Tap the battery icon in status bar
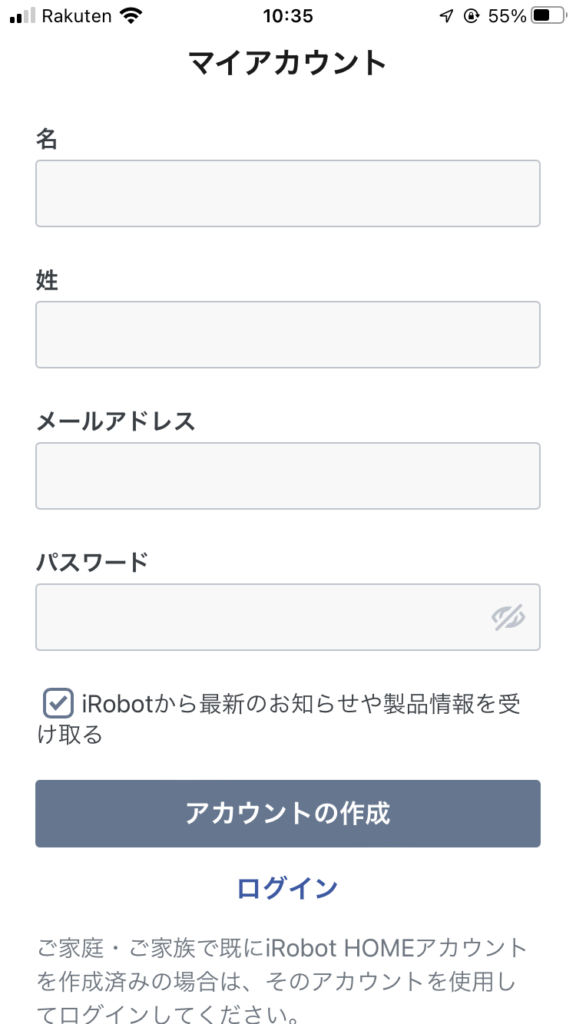Viewport: 576px width, 1024px height. pos(547,16)
